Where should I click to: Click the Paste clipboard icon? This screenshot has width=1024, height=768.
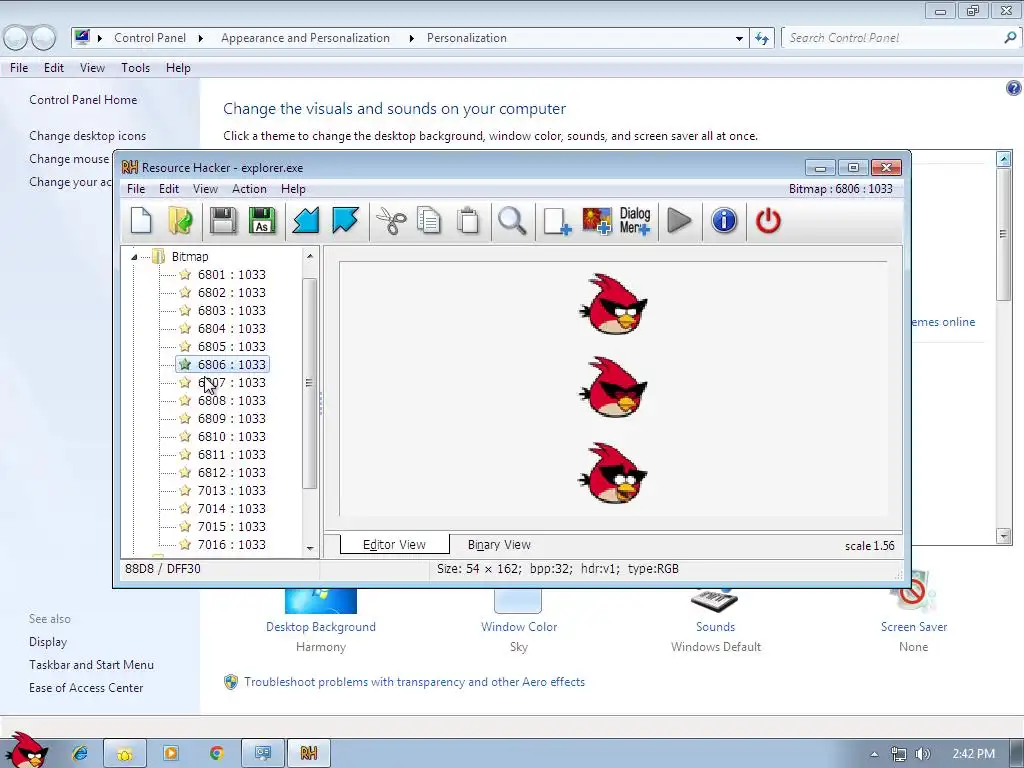coord(468,221)
